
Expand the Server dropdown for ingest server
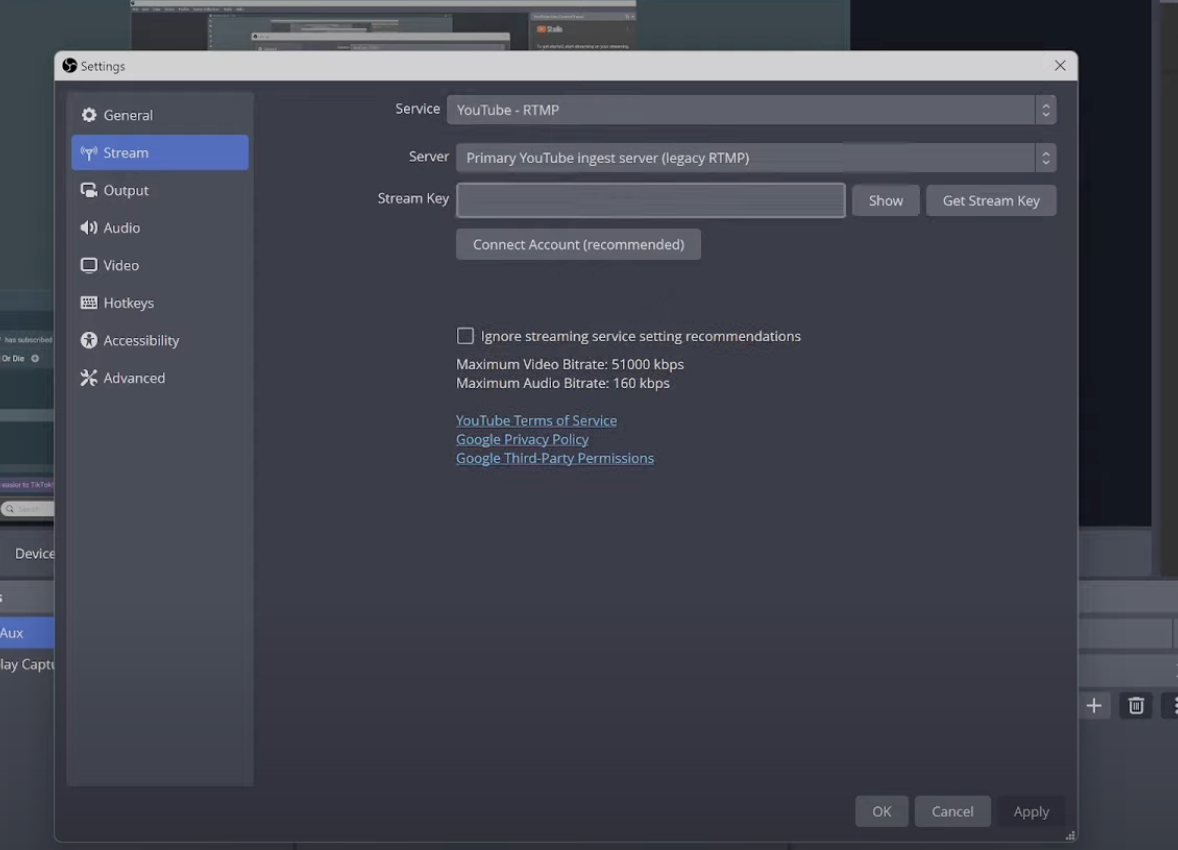click(x=755, y=158)
